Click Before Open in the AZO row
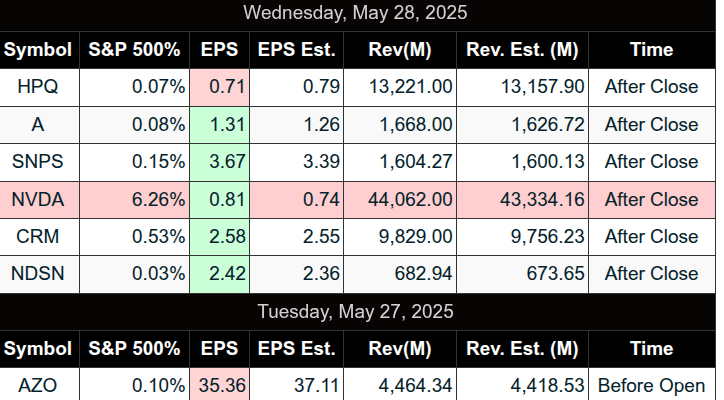This screenshot has height=400, width=724. 652,384
